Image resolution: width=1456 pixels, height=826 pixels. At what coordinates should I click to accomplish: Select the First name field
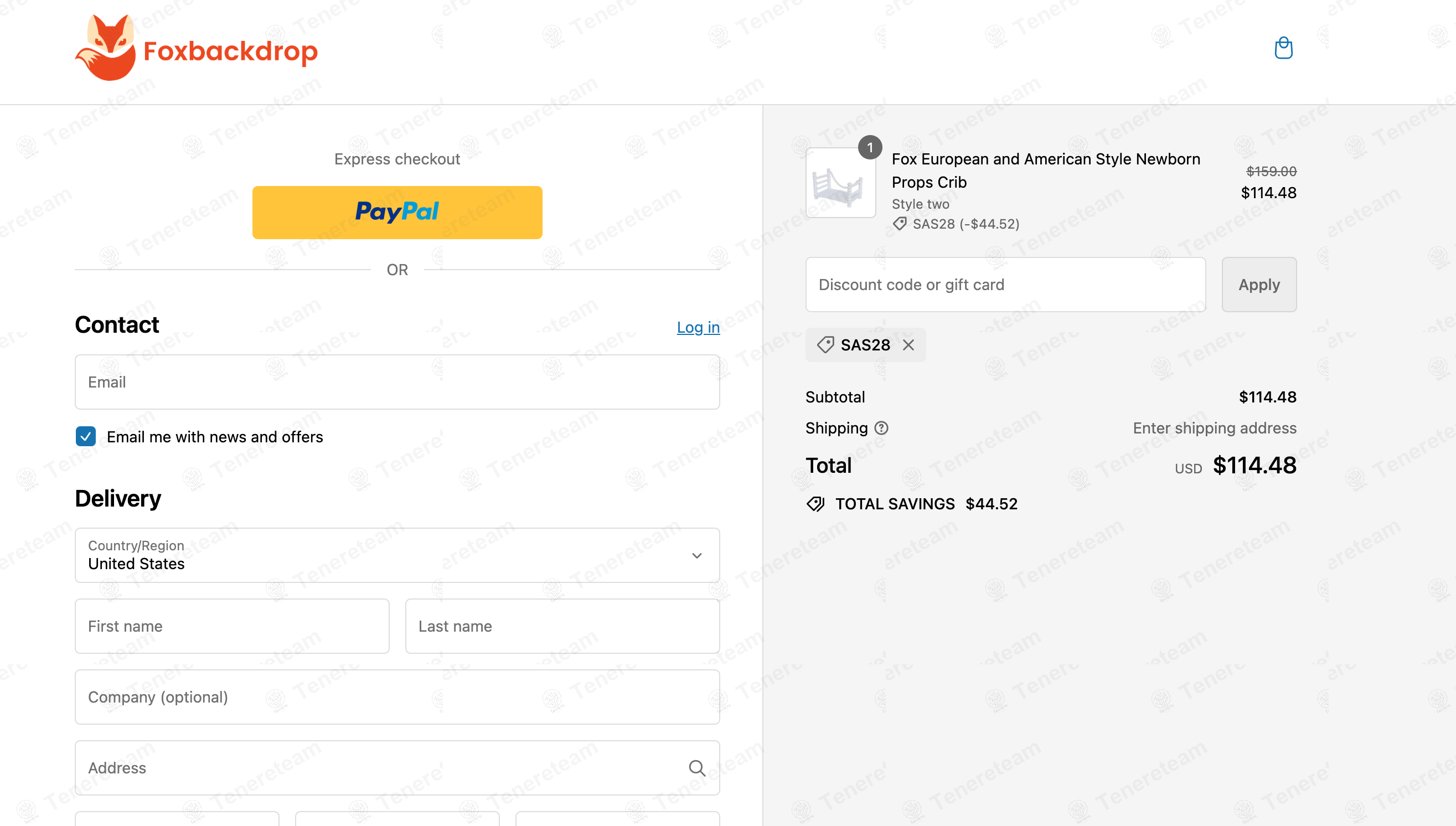(x=232, y=626)
